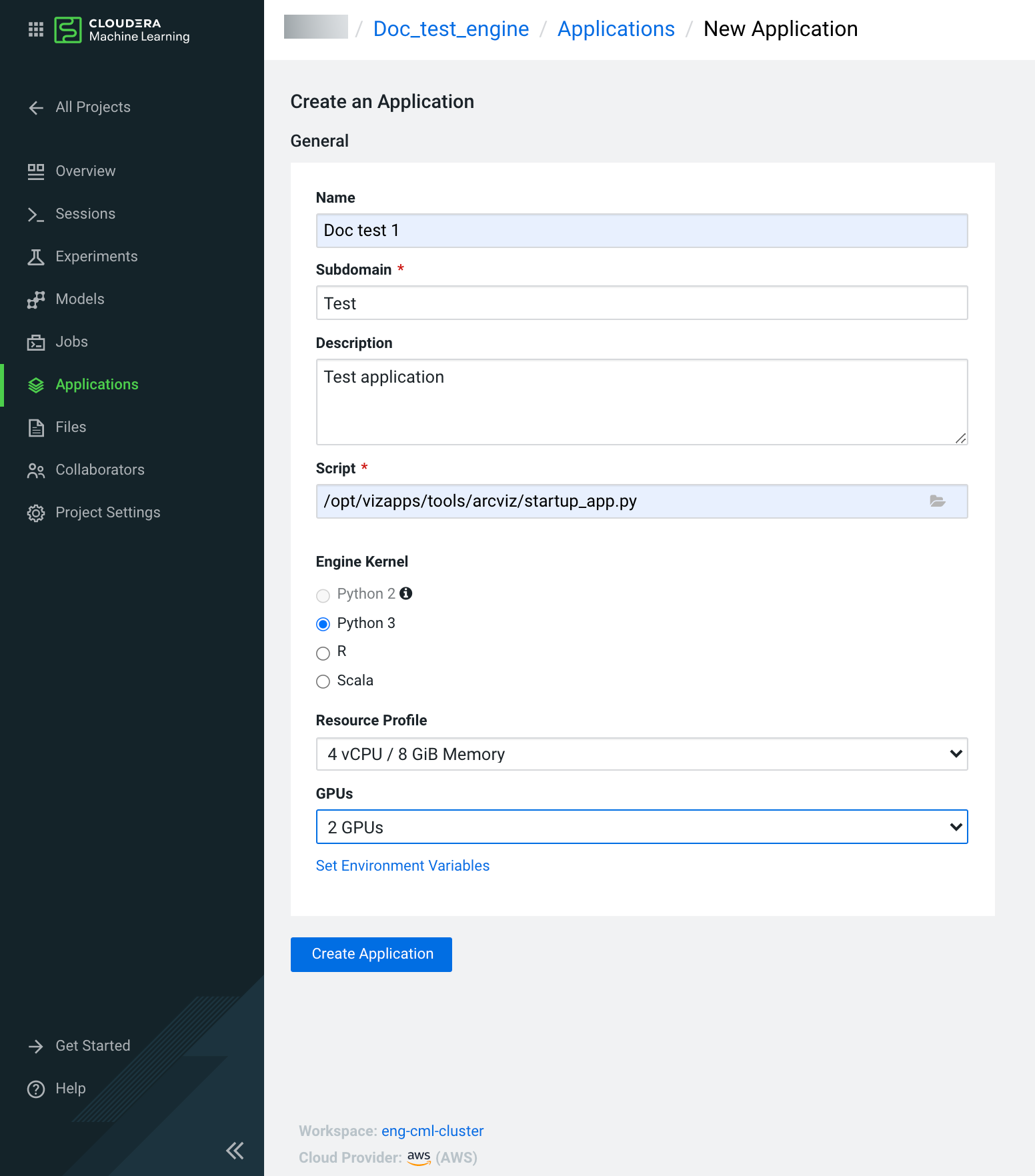Click the Project Settings gear icon
1035x1176 pixels.
(36, 513)
